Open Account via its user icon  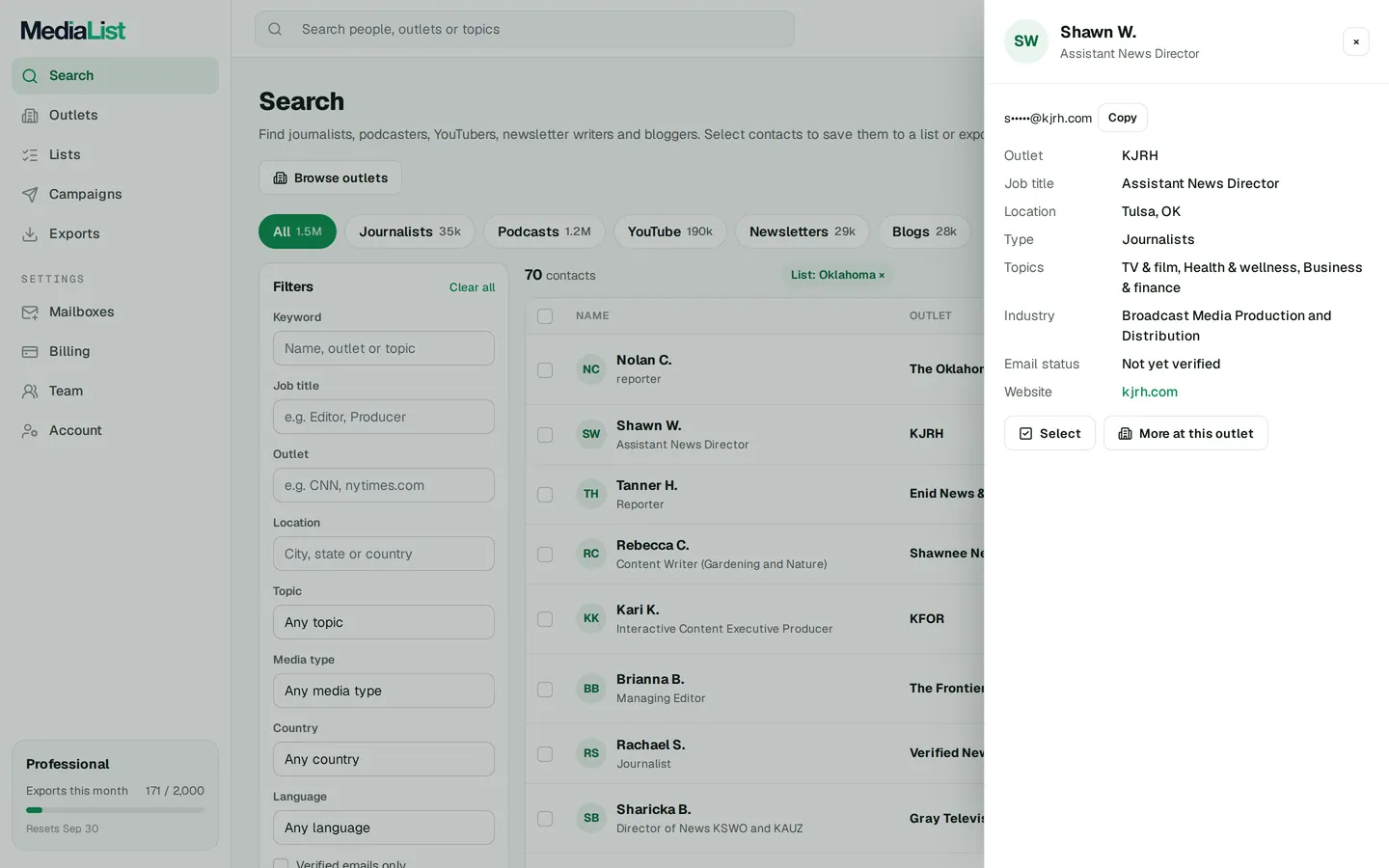[31, 431]
